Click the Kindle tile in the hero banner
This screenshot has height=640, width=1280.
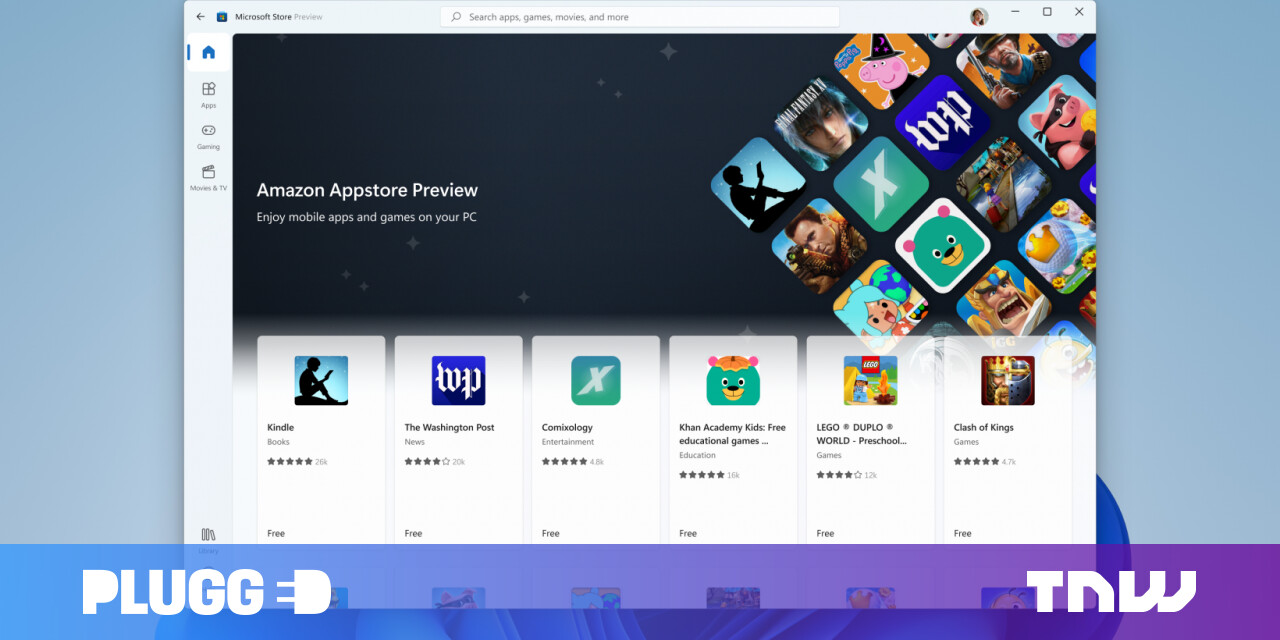pyautogui.click(x=758, y=185)
